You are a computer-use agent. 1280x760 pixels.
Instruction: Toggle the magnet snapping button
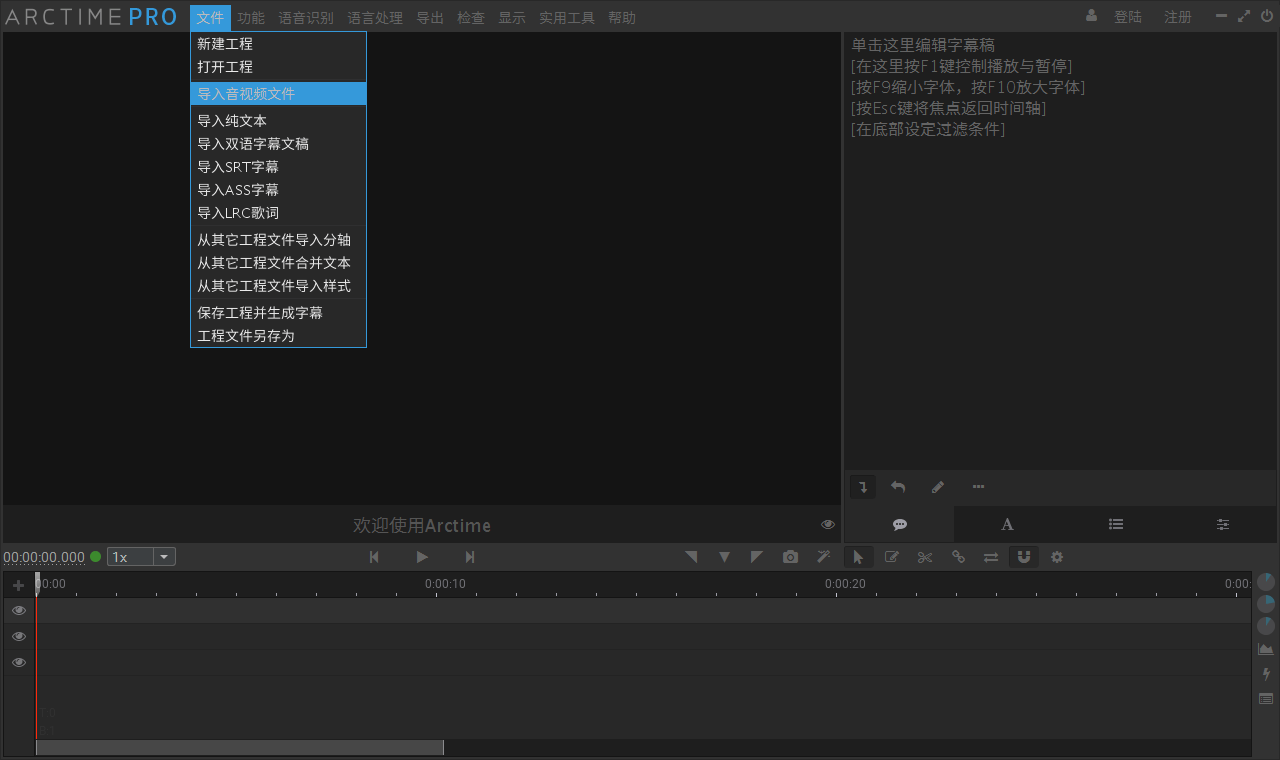point(1023,557)
